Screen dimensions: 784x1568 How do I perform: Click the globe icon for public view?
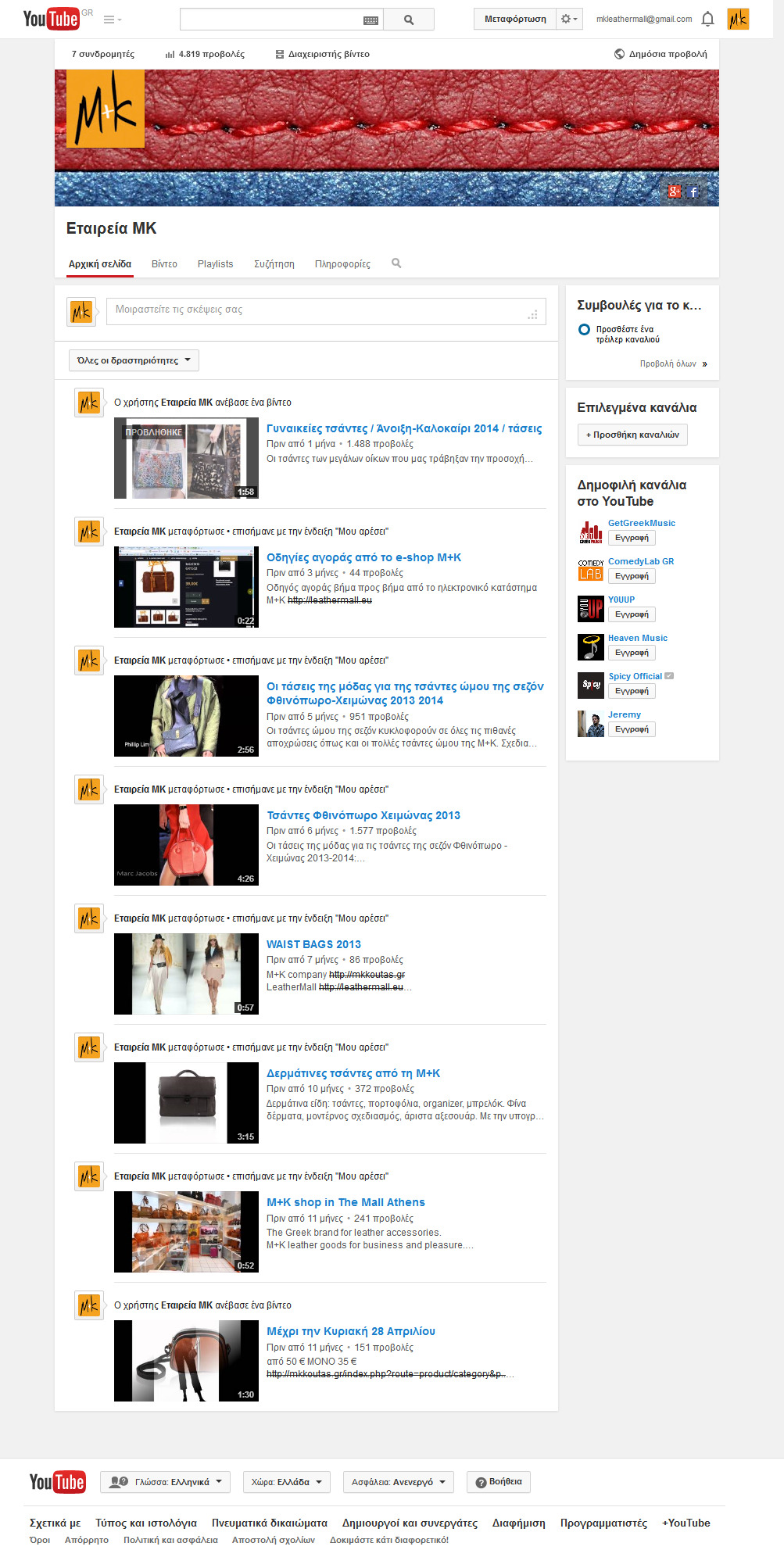619,54
